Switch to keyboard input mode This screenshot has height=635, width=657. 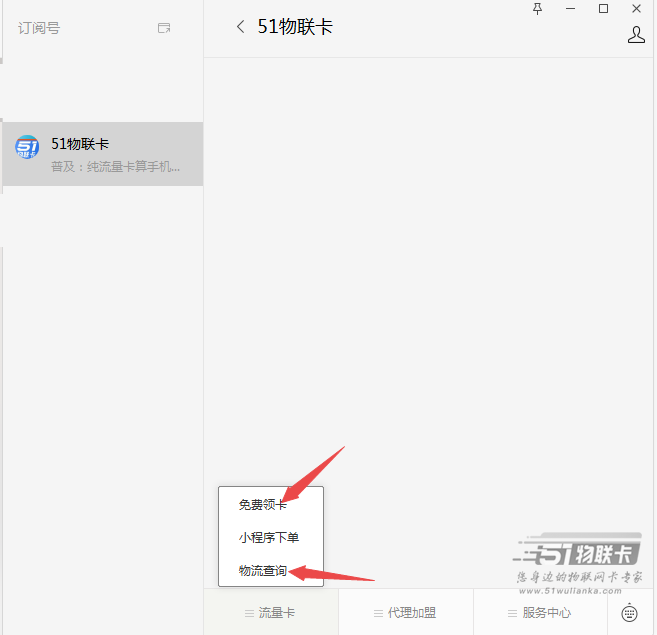tap(629, 613)
